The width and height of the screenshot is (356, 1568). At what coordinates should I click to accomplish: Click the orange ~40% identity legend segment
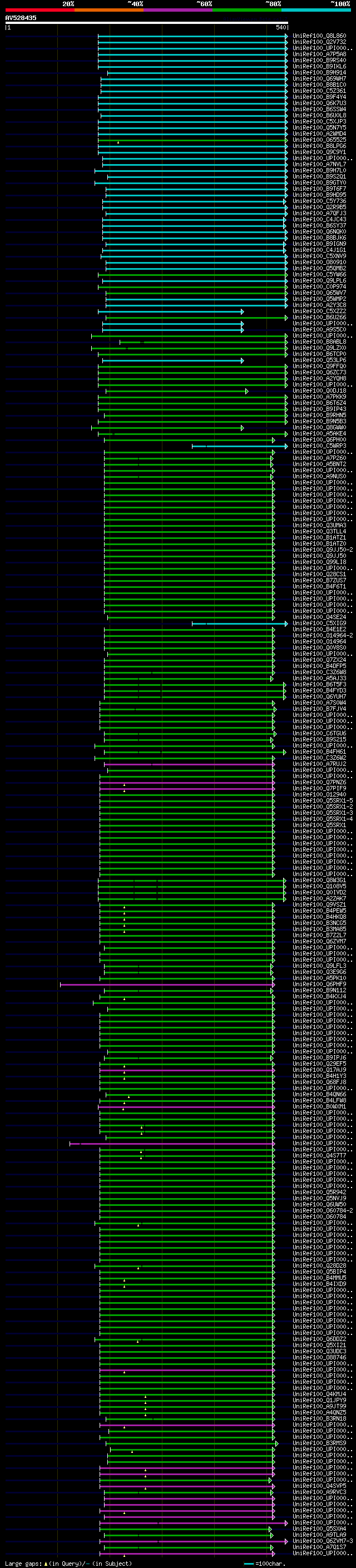tap(109, 10)
